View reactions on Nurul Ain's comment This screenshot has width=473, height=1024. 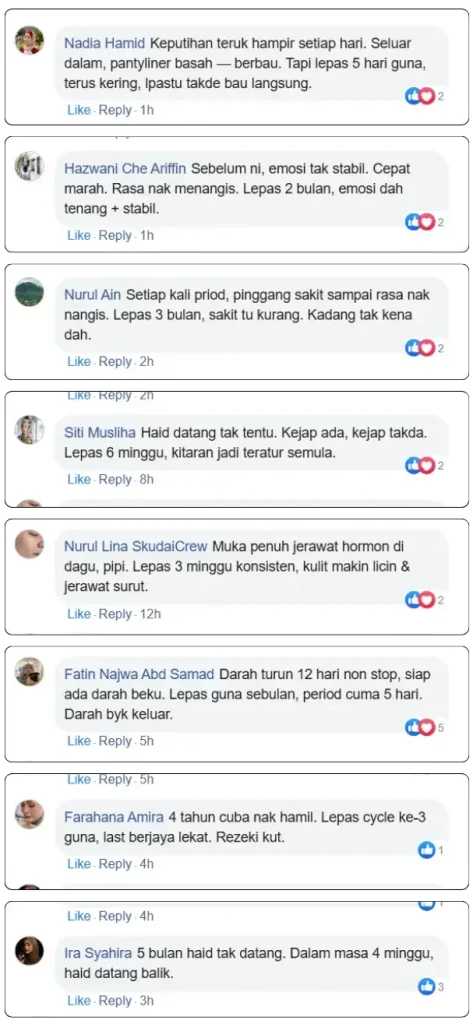tap(419, 348)
